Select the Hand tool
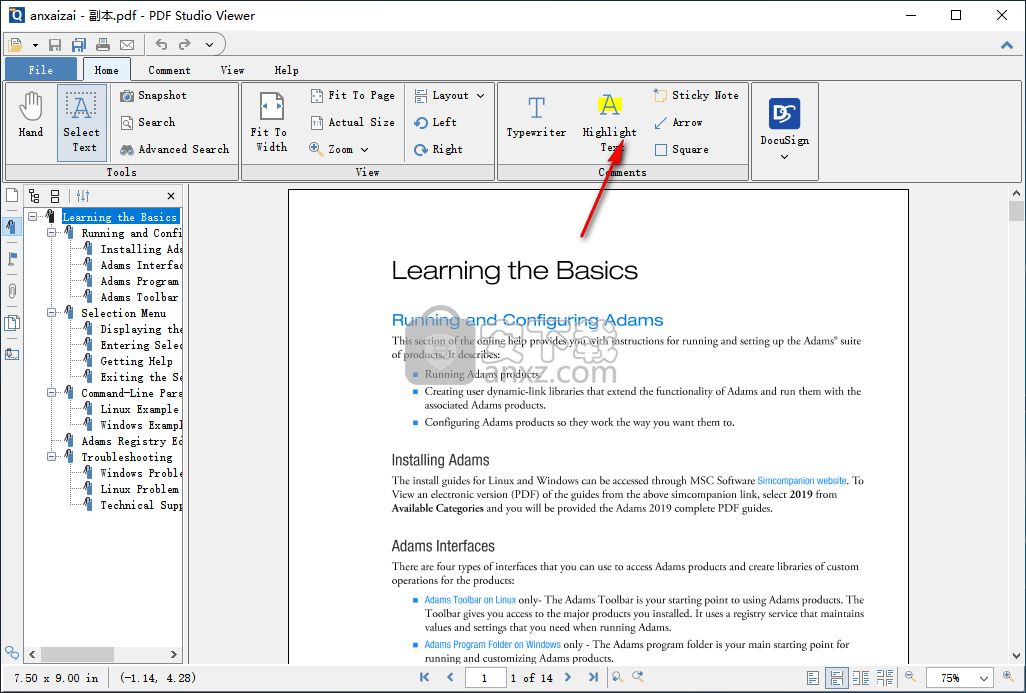Image resolution: width=1026 pixels, height=693 pixels. pos(30,116)
